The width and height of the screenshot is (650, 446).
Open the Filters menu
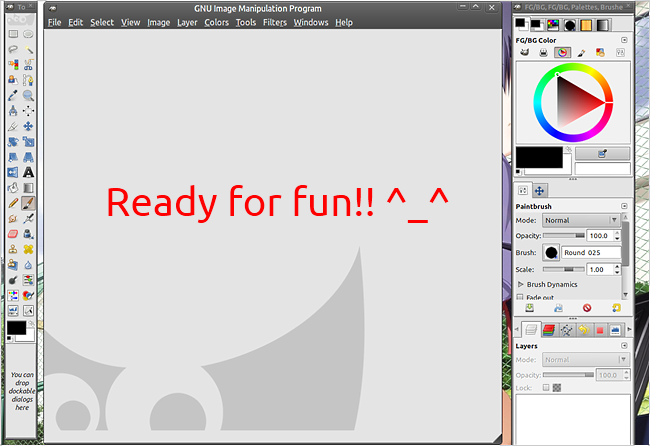tap(274, 22)
